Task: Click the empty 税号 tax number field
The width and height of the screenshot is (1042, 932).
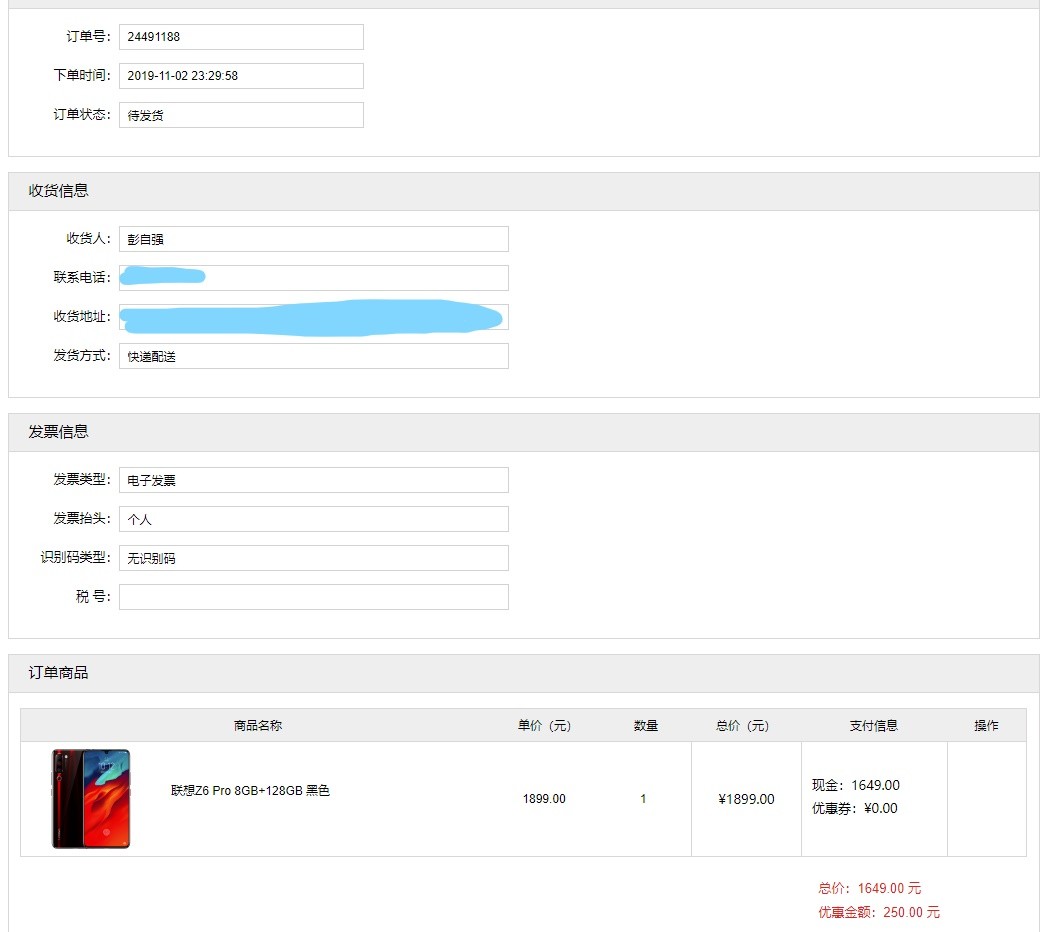Action: pyautogui.click(x=314, y=597)
